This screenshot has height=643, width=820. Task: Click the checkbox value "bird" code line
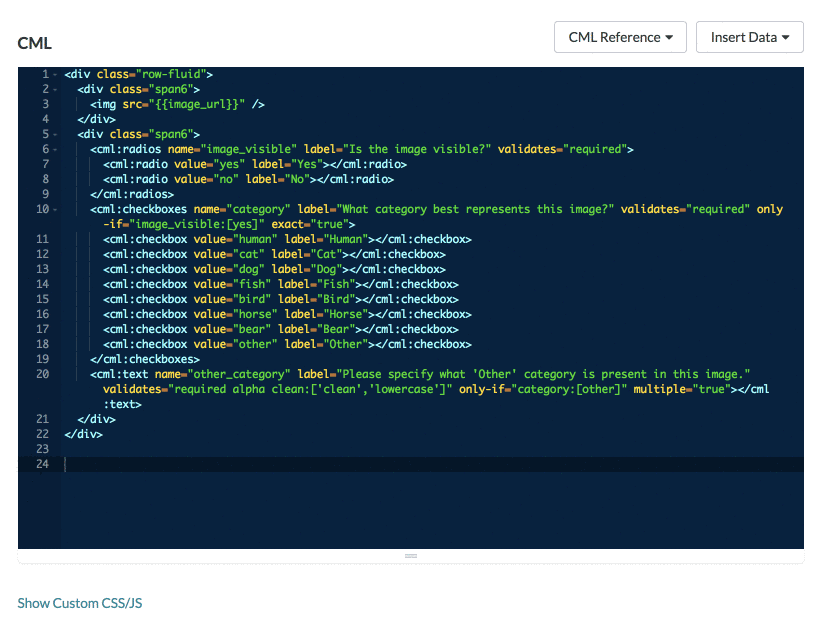click(280, 299)
